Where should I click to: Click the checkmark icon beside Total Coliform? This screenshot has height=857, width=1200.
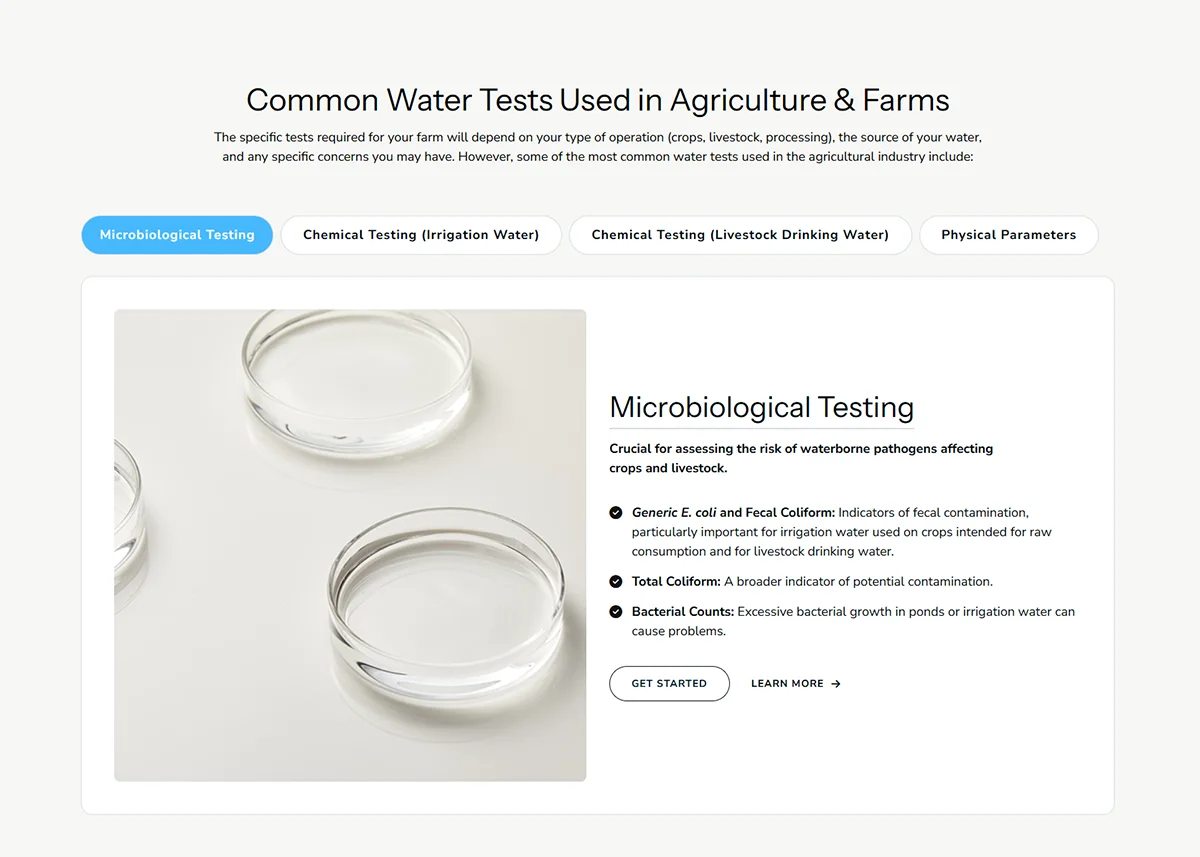(x=616, y=581)
